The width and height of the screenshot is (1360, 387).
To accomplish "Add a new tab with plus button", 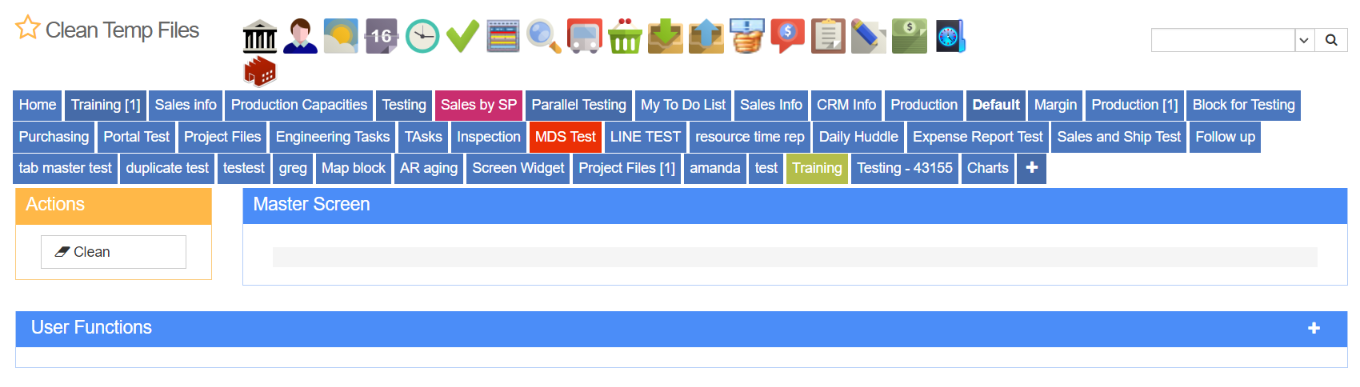I will coord(1031,168).
